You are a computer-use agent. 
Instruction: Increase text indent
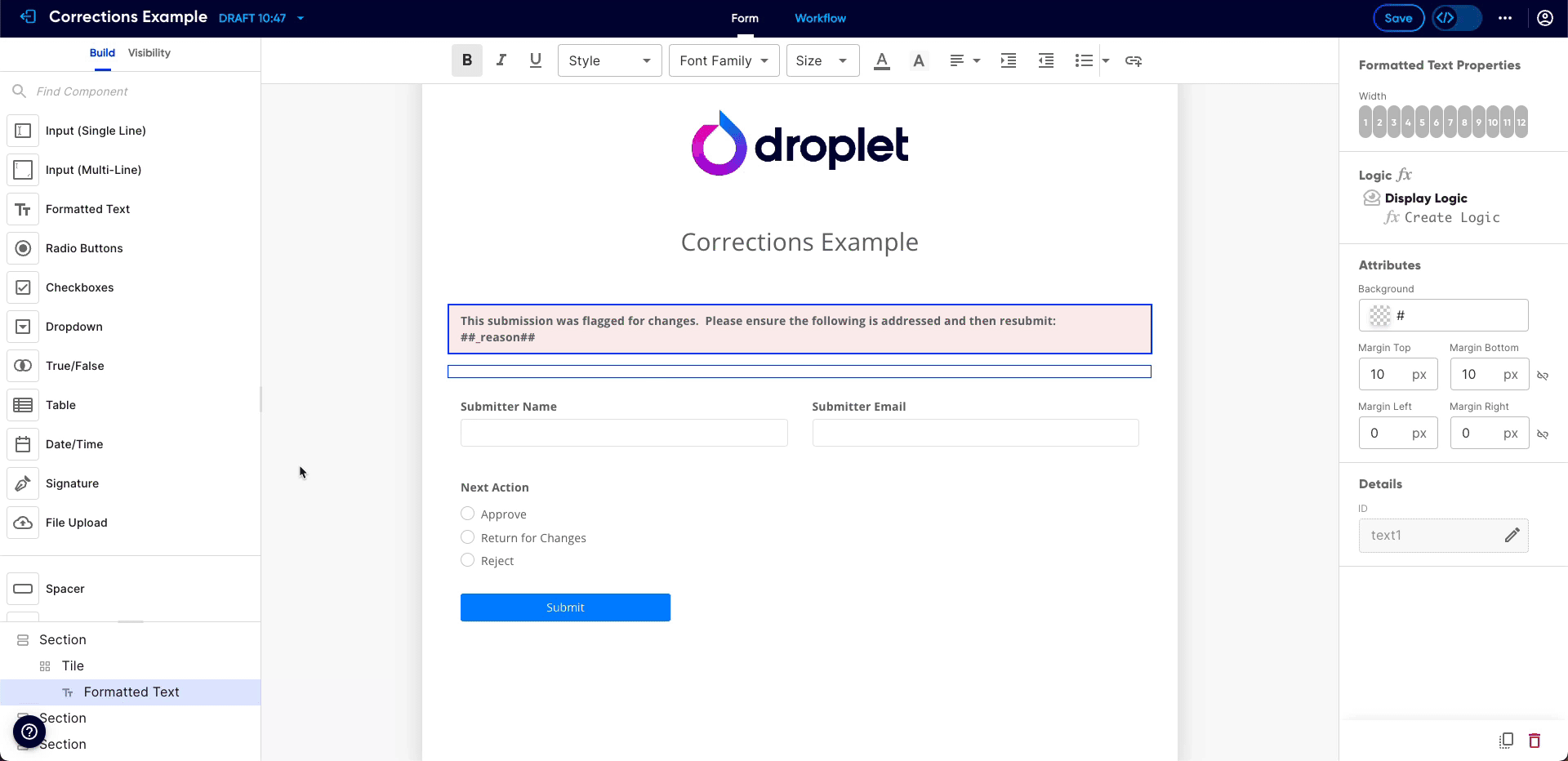pos(1009,60)
